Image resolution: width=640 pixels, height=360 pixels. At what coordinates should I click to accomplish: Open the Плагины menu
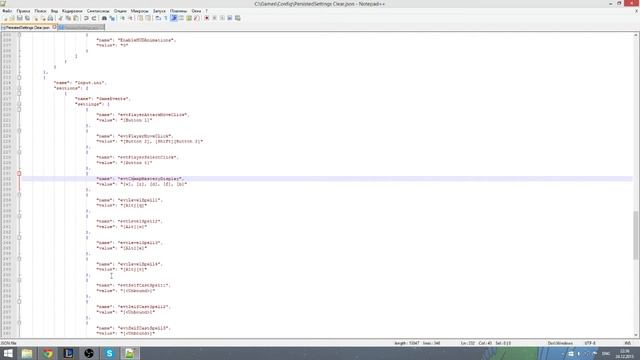[x=178, y=11]
